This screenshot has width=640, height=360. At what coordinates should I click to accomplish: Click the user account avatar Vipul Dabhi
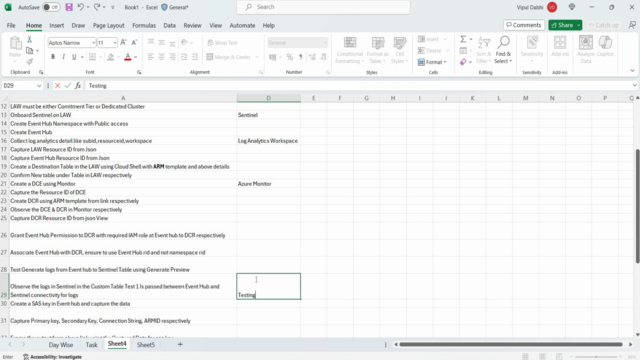(552, 7)
